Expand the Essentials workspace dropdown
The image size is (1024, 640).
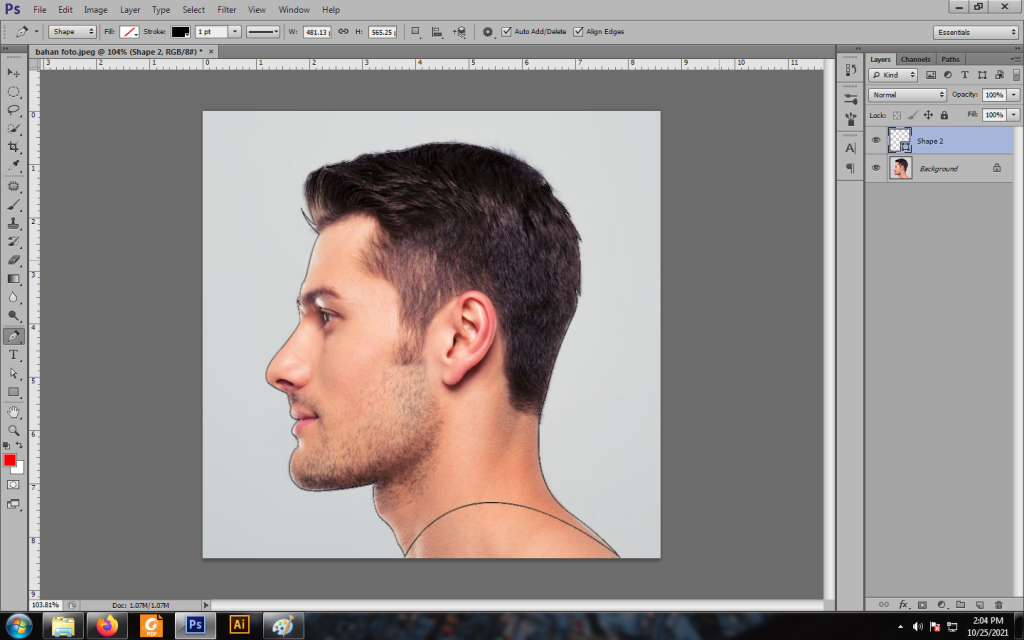pyautogui.click(x=976, y=32)
